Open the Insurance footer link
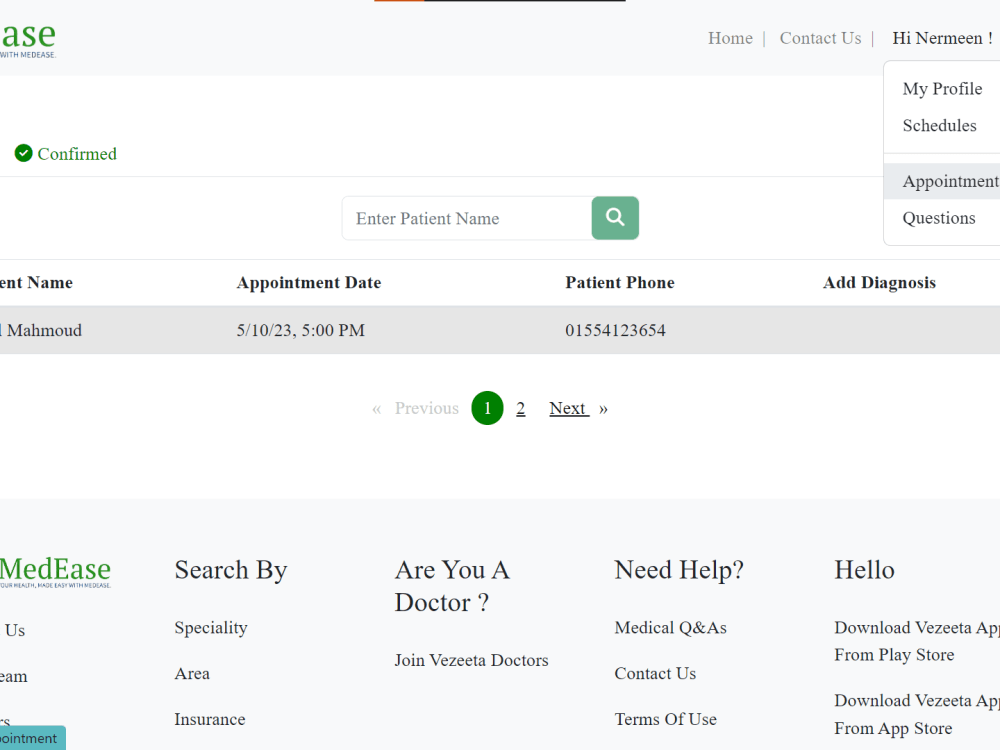This screenshot has width=1000, height=750. [x=210, y=719]
